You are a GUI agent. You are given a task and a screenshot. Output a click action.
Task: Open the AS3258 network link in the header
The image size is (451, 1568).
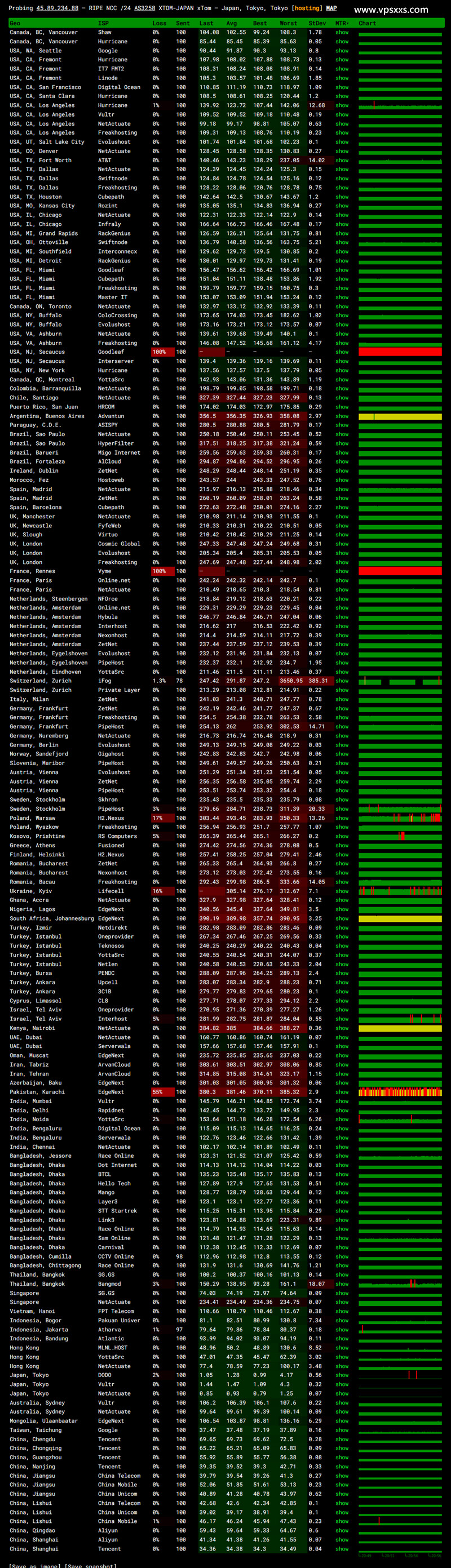click(x=144, y=8)
